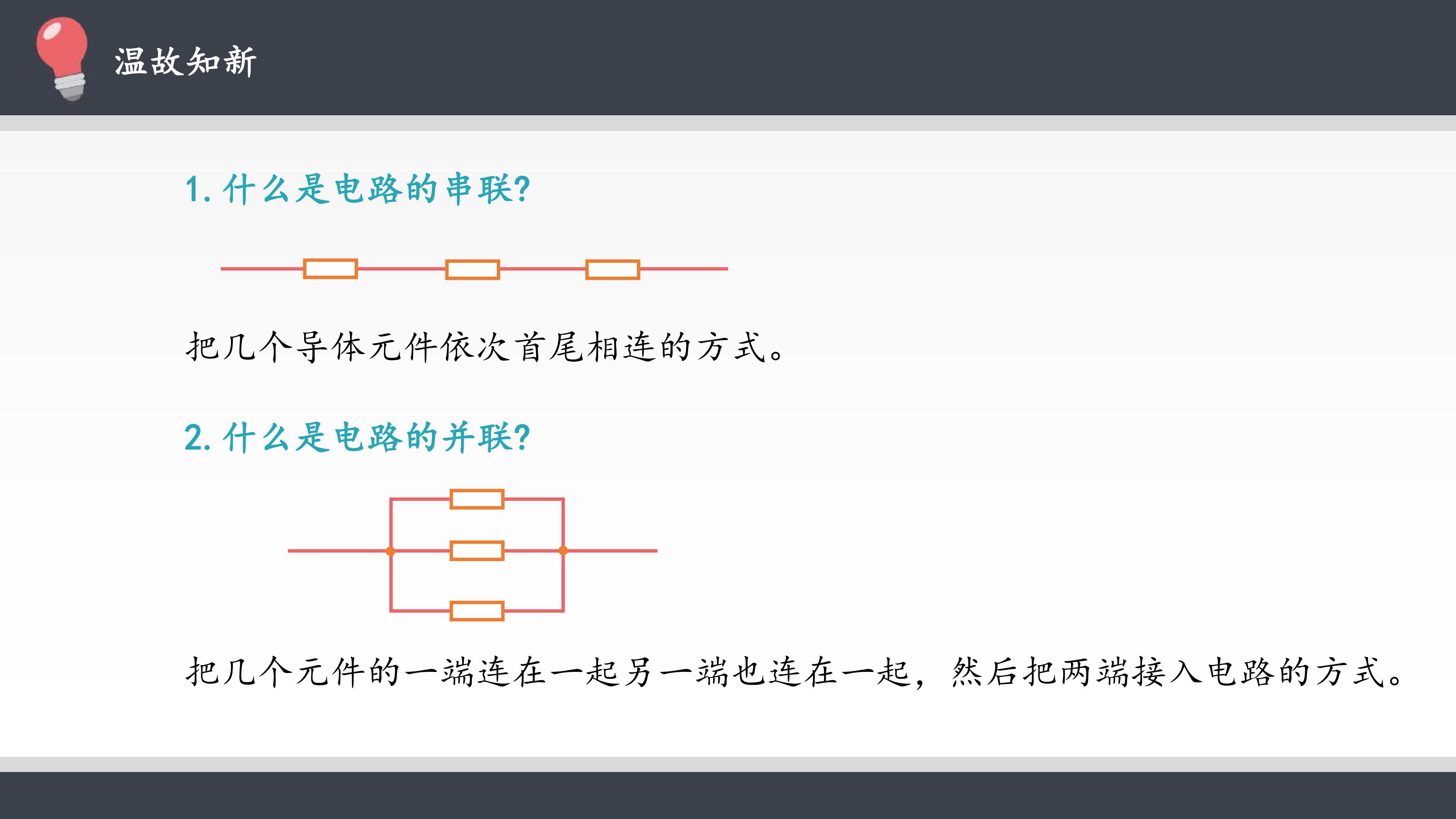This screenshot has height=819, width=1456.
Task: Select the 温故知新 slide title
Action: (x=186, y=61)
